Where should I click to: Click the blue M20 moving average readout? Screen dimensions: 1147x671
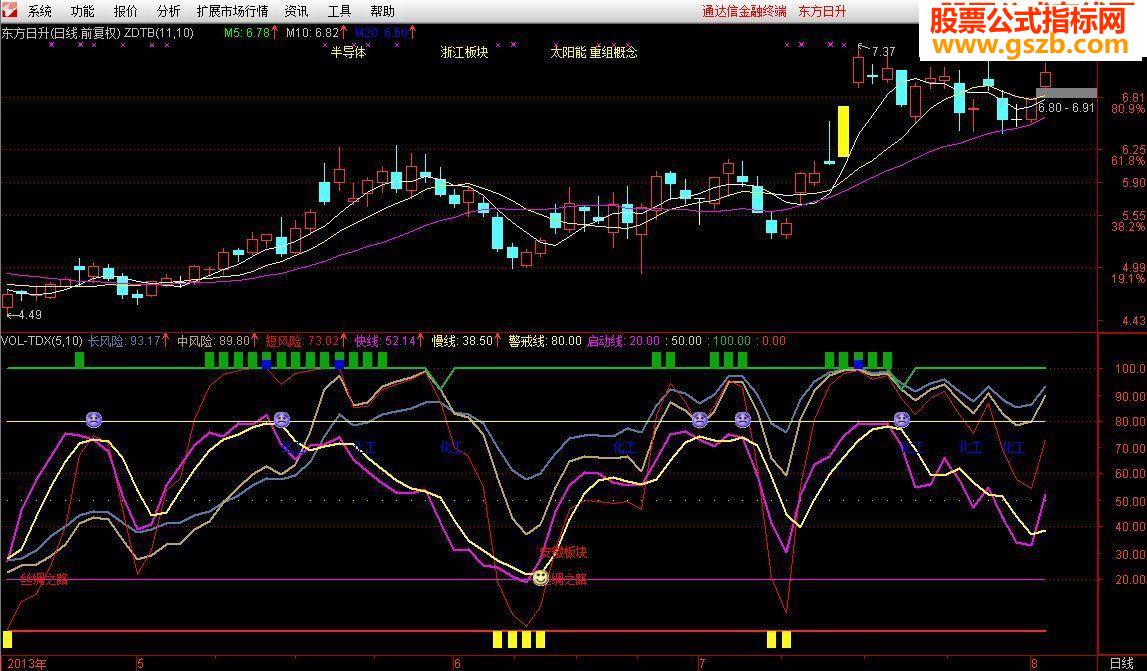pyautogui.click(x=381, y=32)
